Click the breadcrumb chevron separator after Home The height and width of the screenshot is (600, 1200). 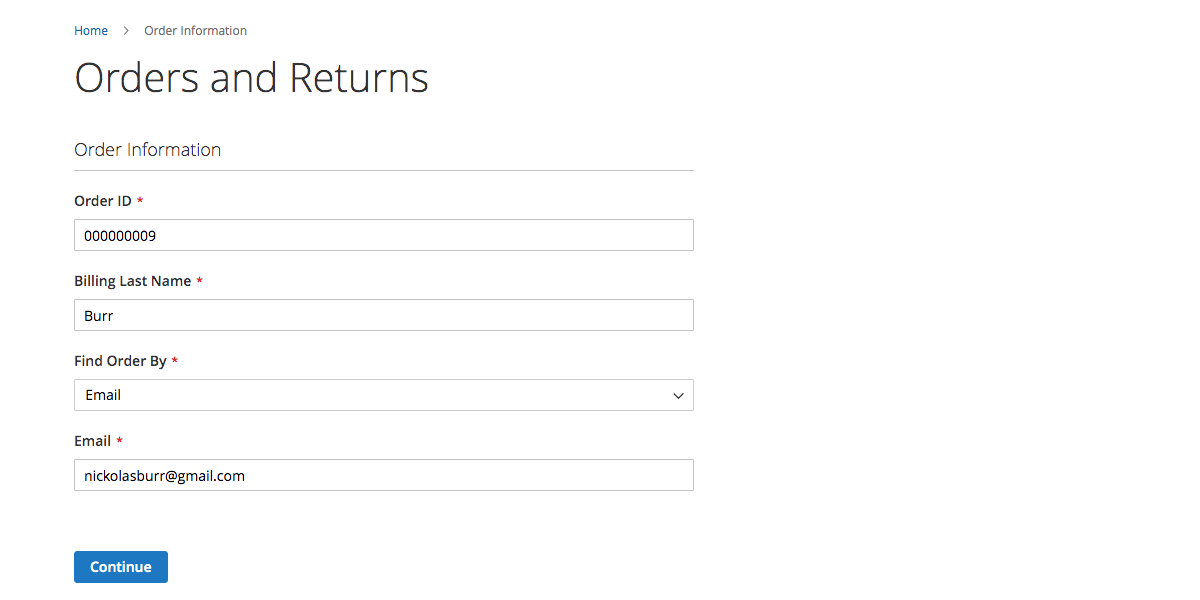[126, 31]
